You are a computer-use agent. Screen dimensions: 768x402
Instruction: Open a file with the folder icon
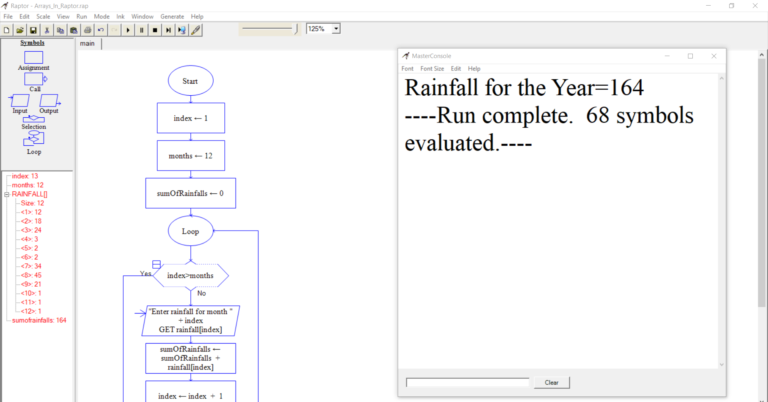pos(20,30)
